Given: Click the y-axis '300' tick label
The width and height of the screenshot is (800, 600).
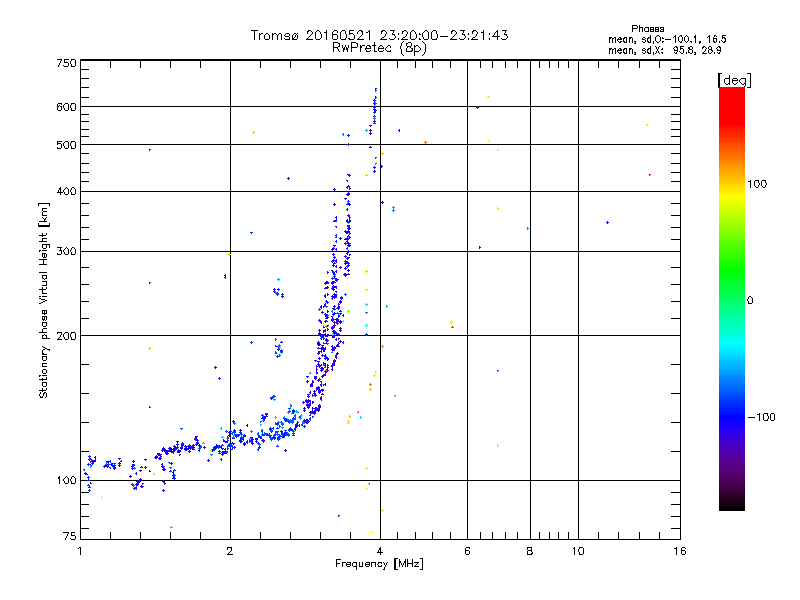Looking at the screenshot, I should coord(66,252).
